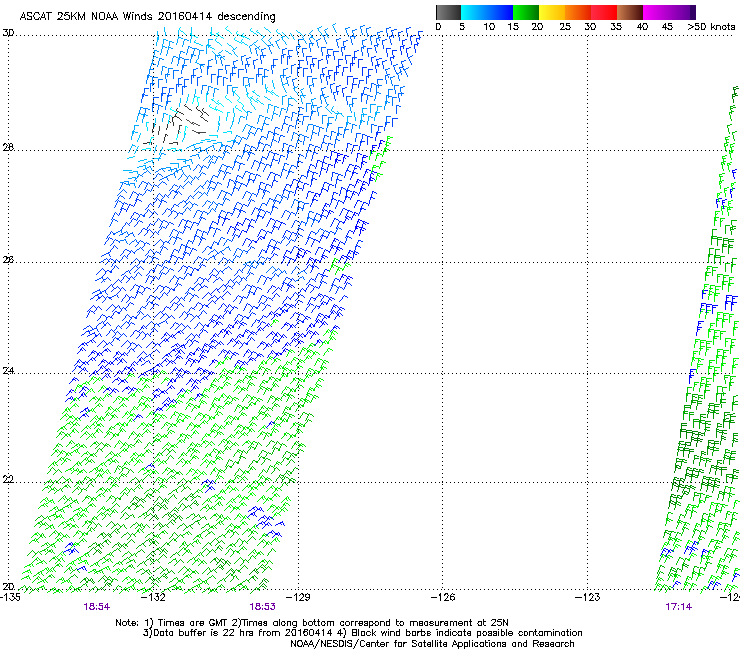Click the NOAA/NESDIS credit line
This screenshot has height=650, width=740.
click(x=432, y=644)
